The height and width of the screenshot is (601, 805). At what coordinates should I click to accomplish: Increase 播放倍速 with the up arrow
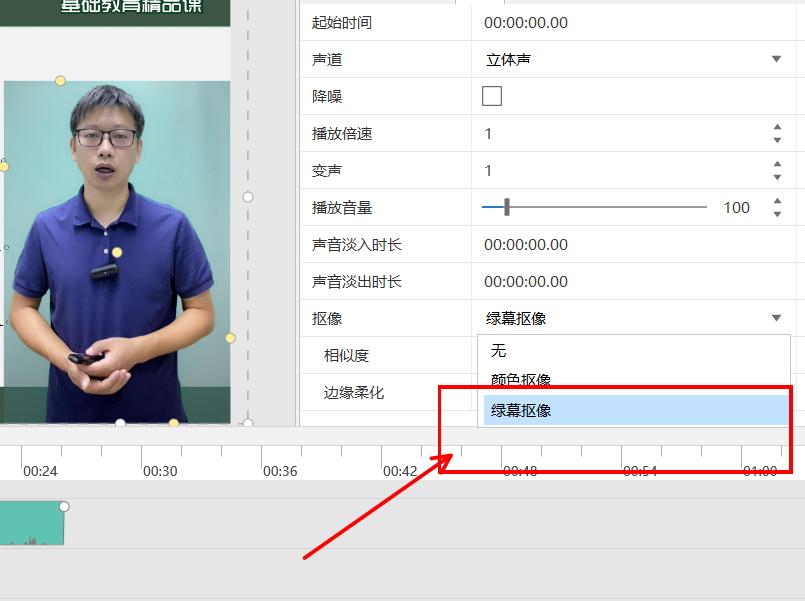tap(777, 127)
